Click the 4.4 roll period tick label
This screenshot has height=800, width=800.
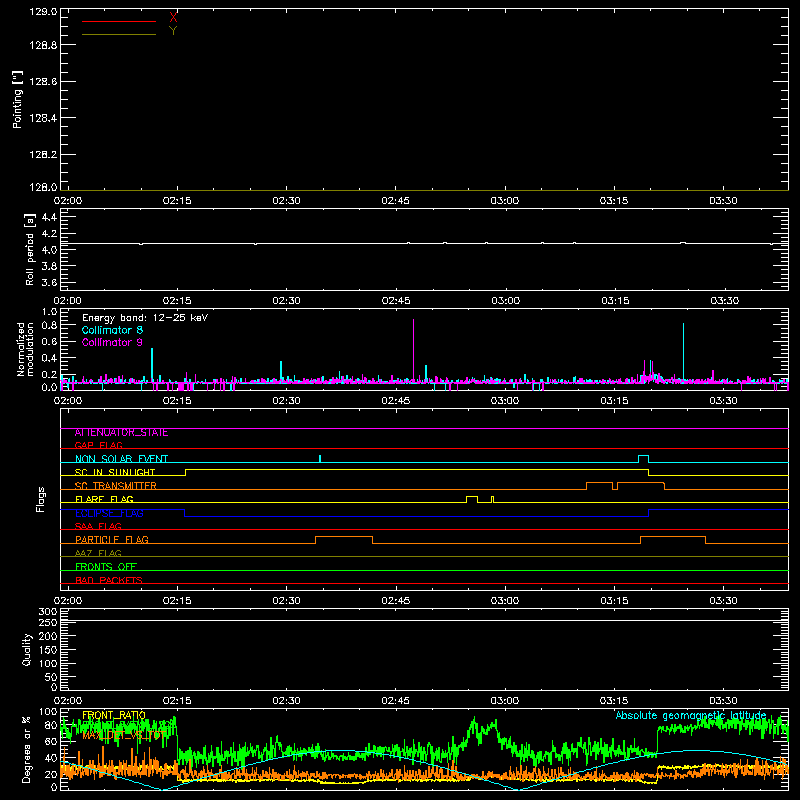[x=49, y=217]
